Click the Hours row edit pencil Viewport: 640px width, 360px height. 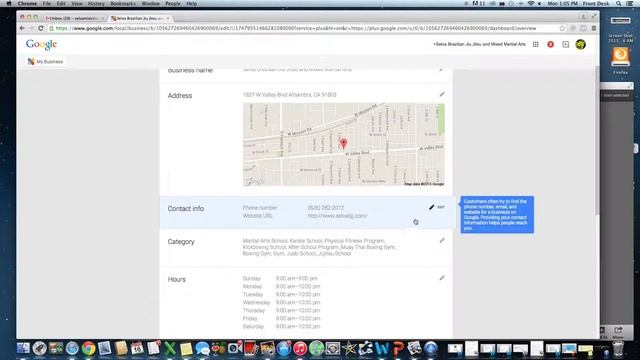click(x=442, y=278)
